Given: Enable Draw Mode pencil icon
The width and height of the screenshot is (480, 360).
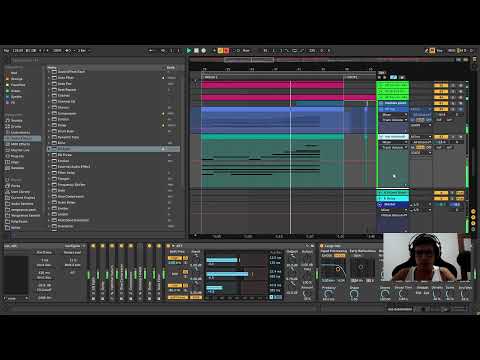Looking at the screenshot, I should pos(426,51).
